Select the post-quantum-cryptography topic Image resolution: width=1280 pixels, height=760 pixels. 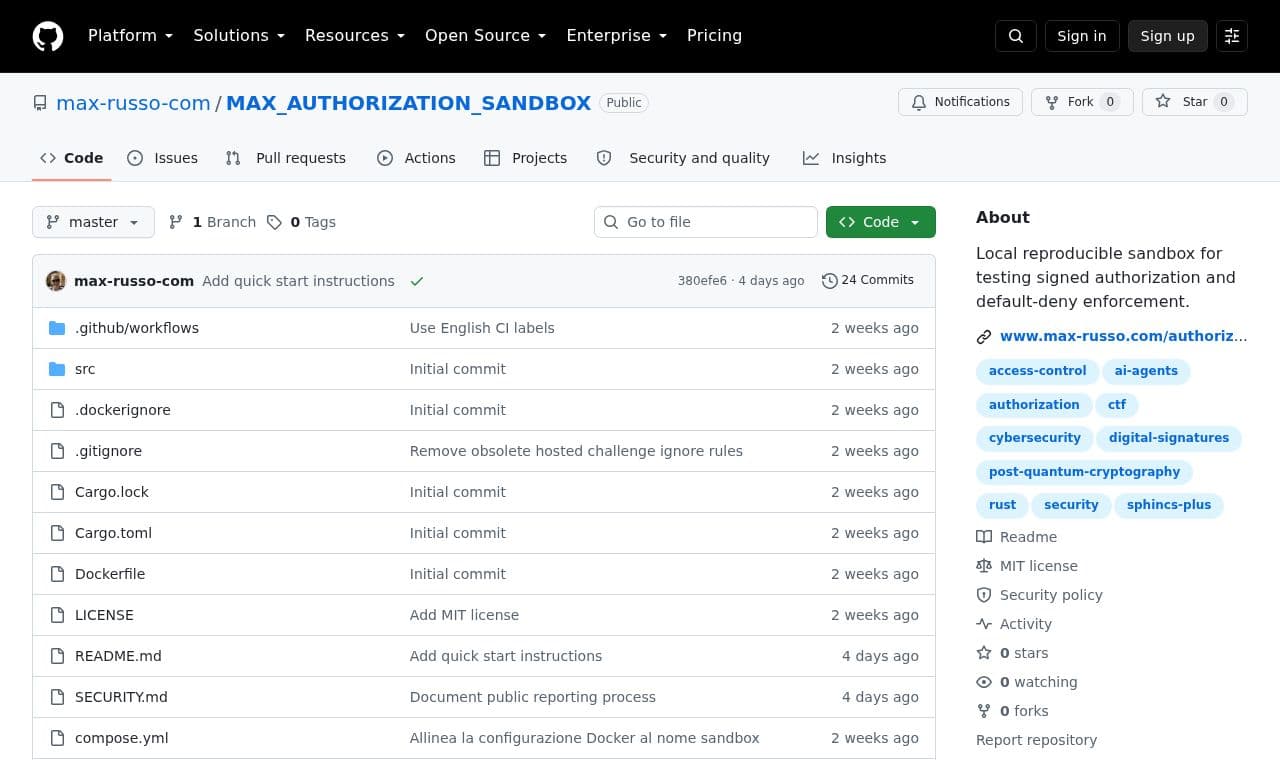click(1084, 472)
